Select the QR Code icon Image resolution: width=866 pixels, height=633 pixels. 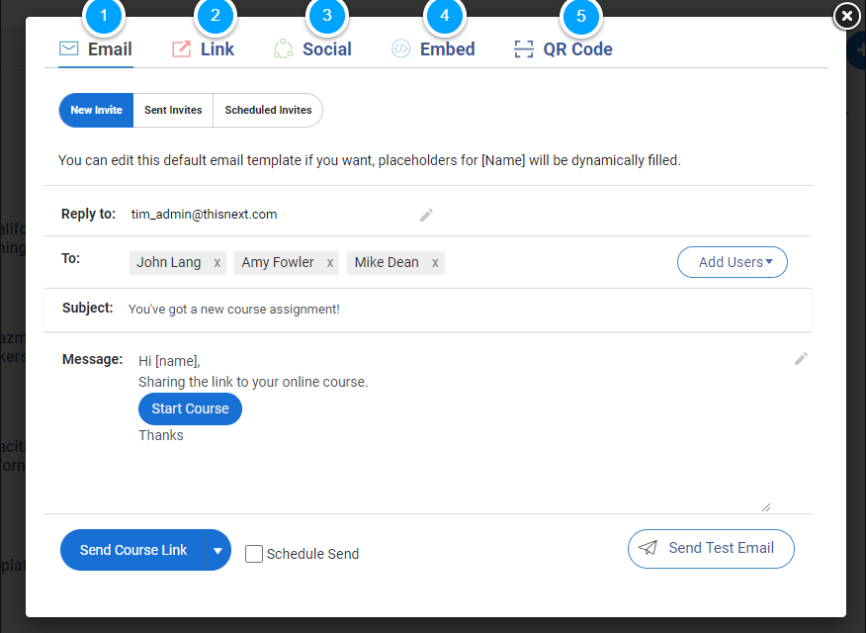click(524, 48)
